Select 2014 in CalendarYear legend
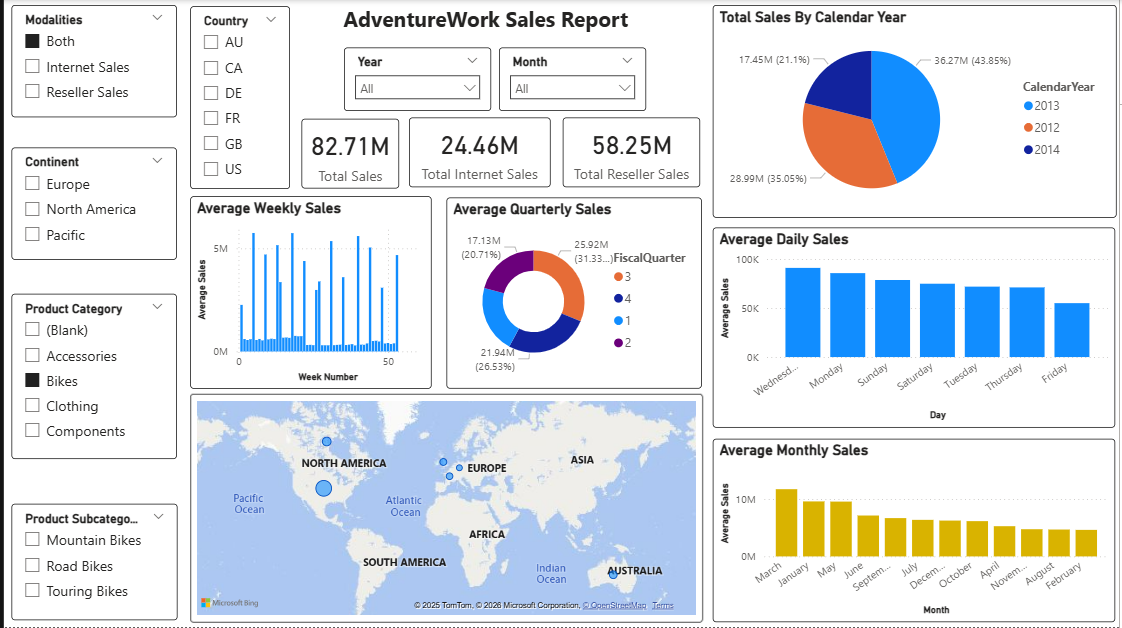The height and width of the screenshot is (628, 1122). point(1041,149)
